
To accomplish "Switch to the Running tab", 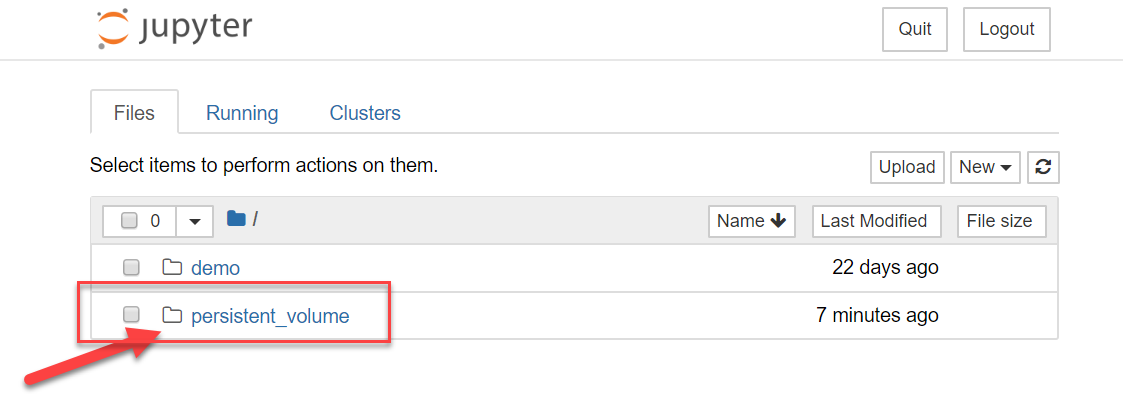I will [x=242, y=113].
